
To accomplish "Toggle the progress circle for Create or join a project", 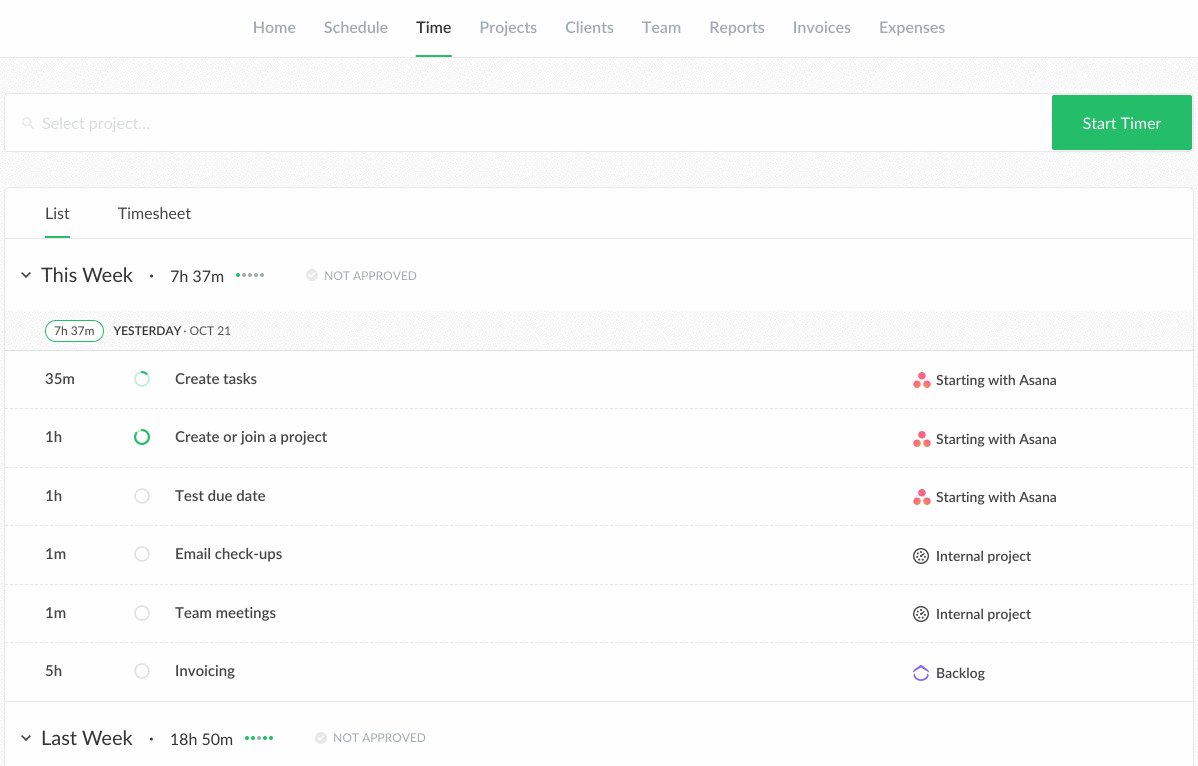I will tap(142, 437).
